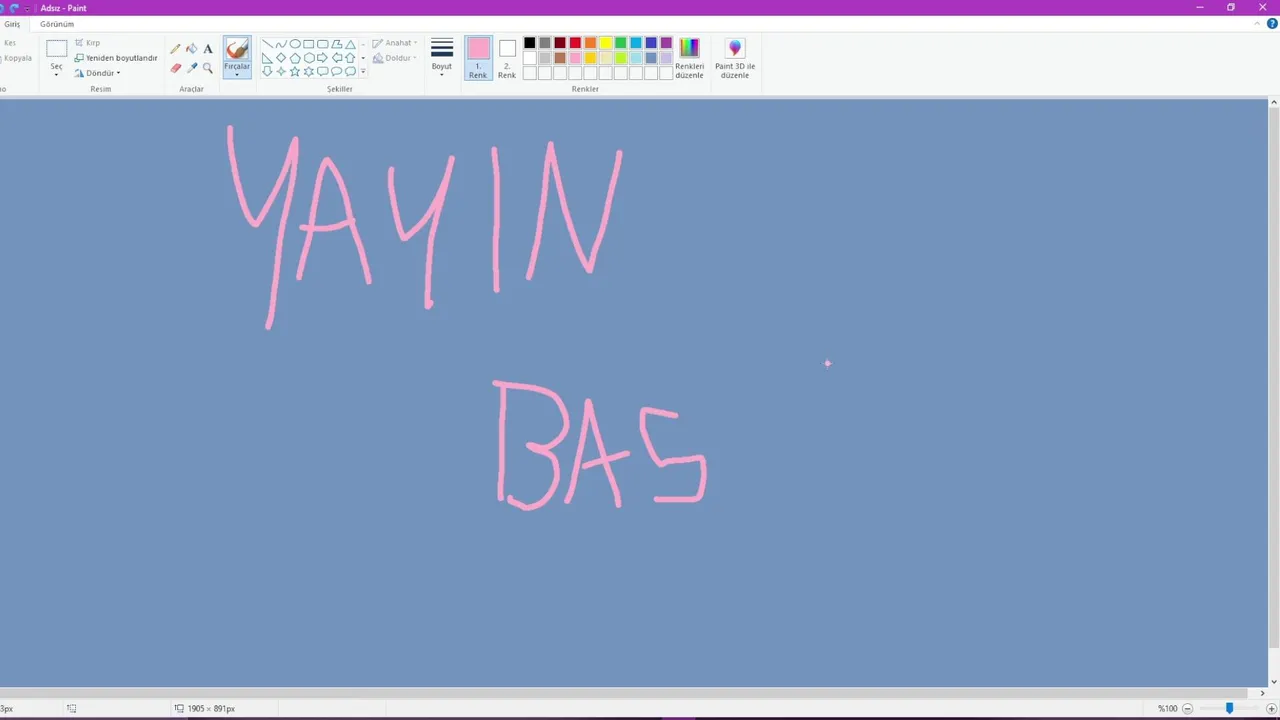This screenshot has width=1280, height=720.
Task: Click the zoom slider handle
Action: point(1229,708)
